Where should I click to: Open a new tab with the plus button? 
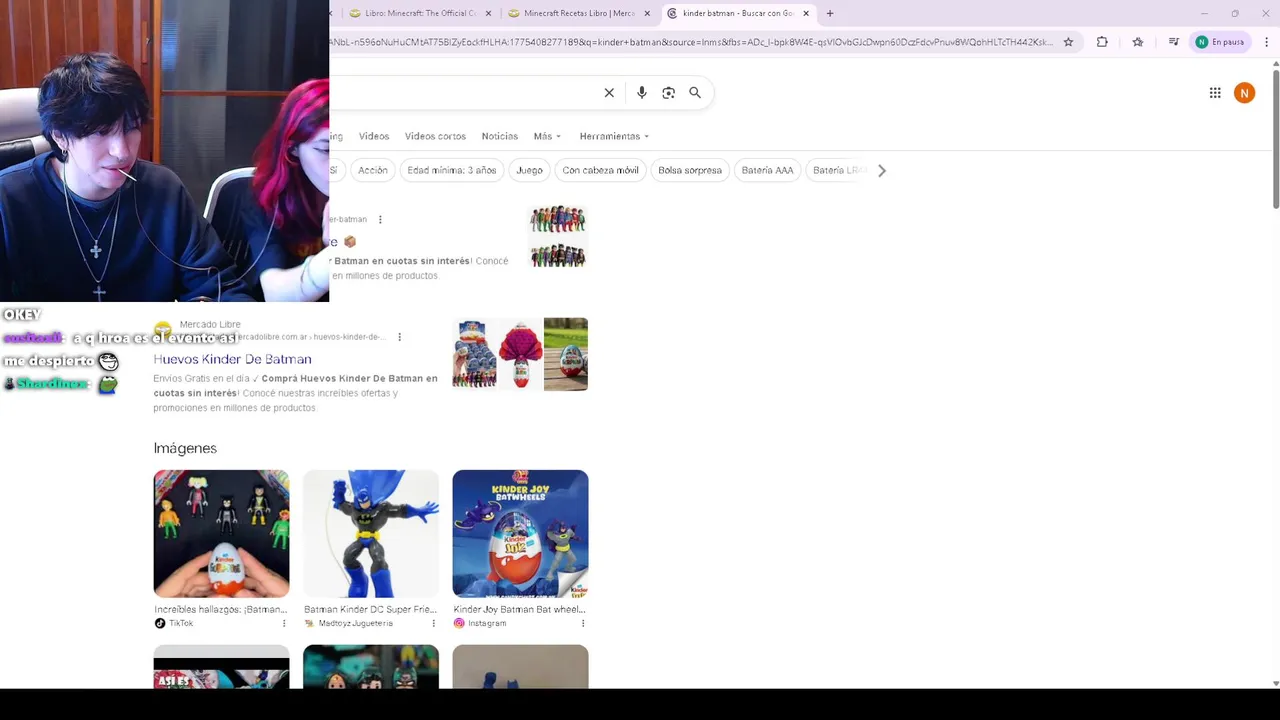[x=830, y=13]
